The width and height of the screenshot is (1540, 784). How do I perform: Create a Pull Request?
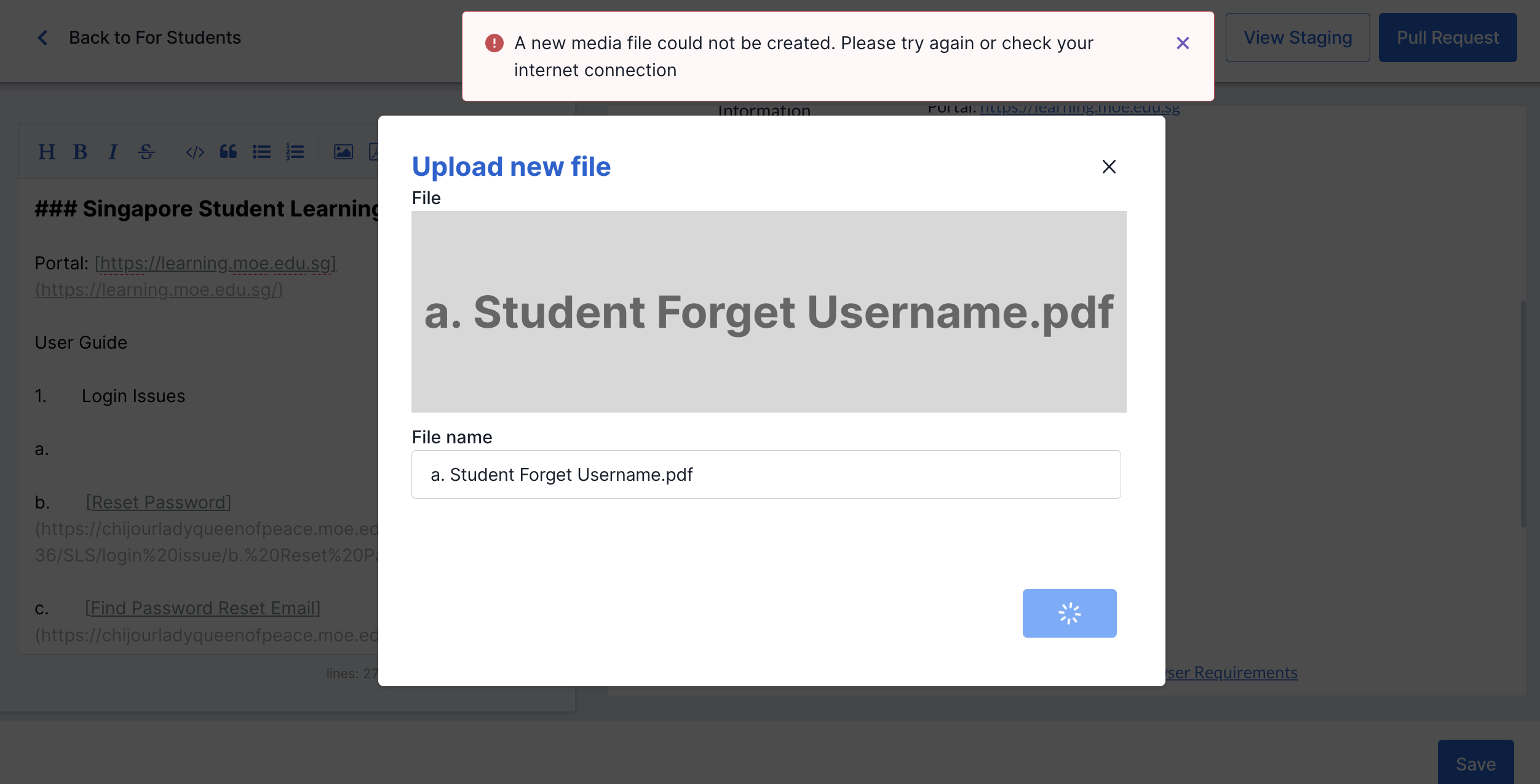click(x=1448, y=37)
